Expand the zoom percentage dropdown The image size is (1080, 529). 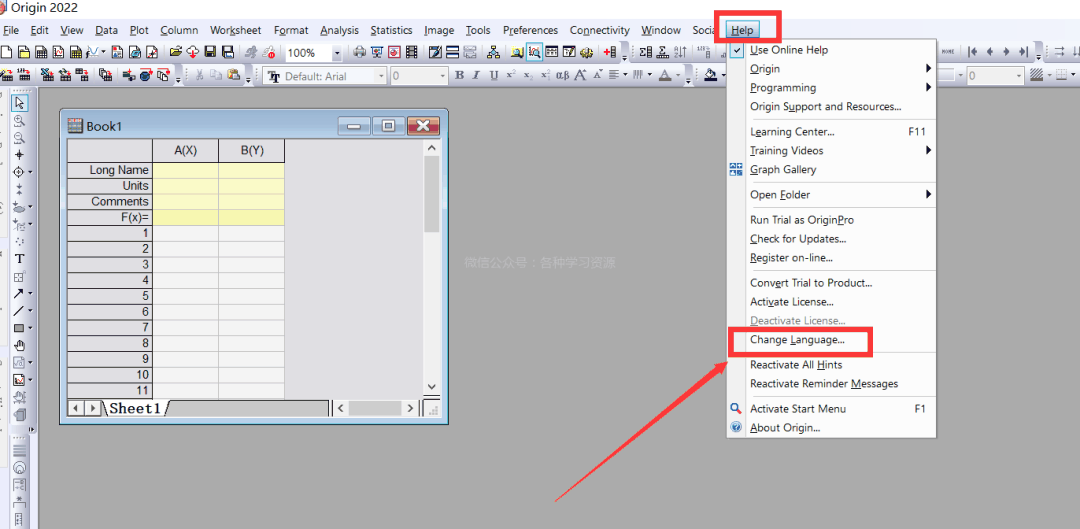(336, 53)
